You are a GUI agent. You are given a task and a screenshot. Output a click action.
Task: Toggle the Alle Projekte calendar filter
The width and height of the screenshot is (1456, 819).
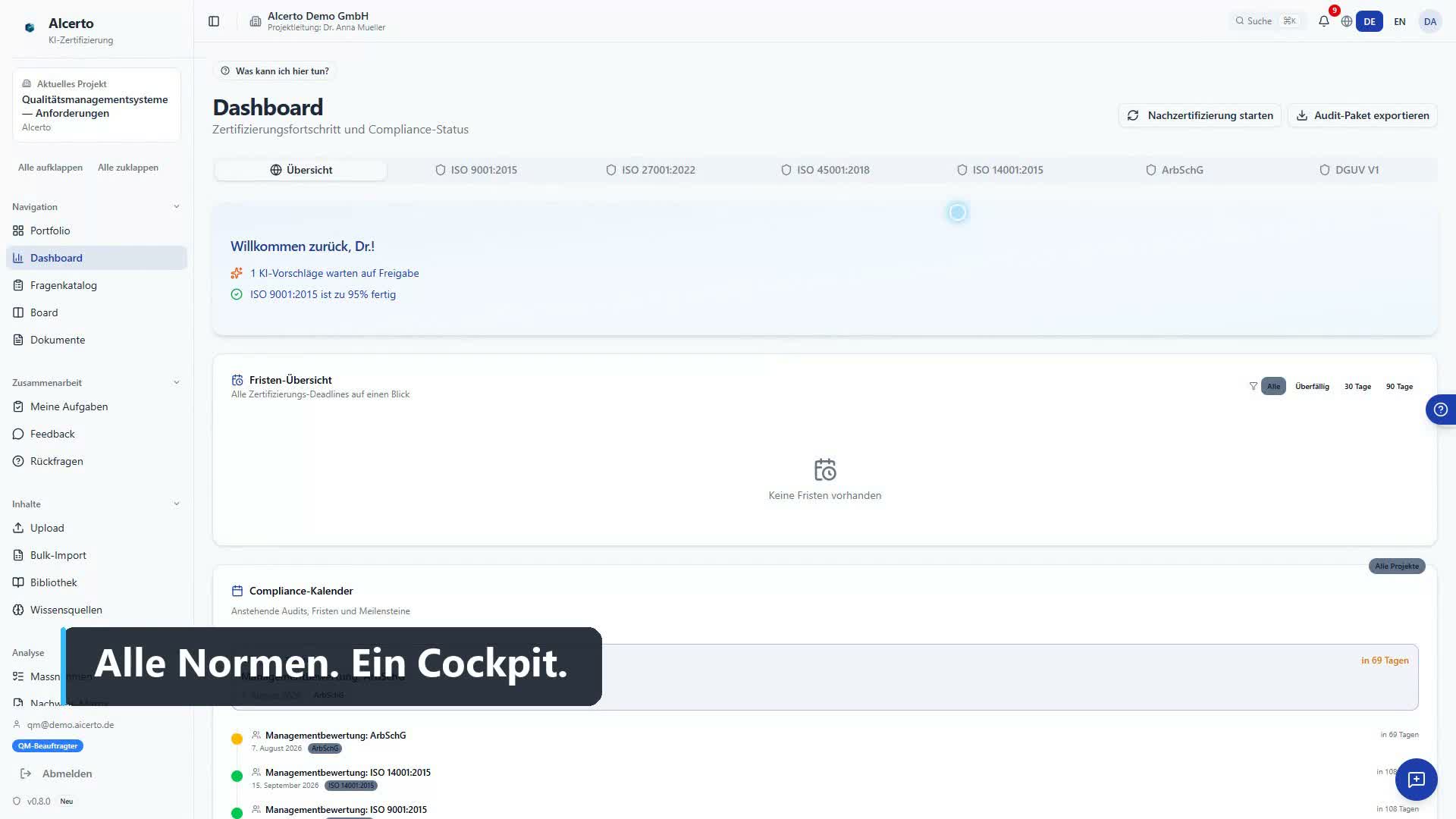click(1397, 566)
